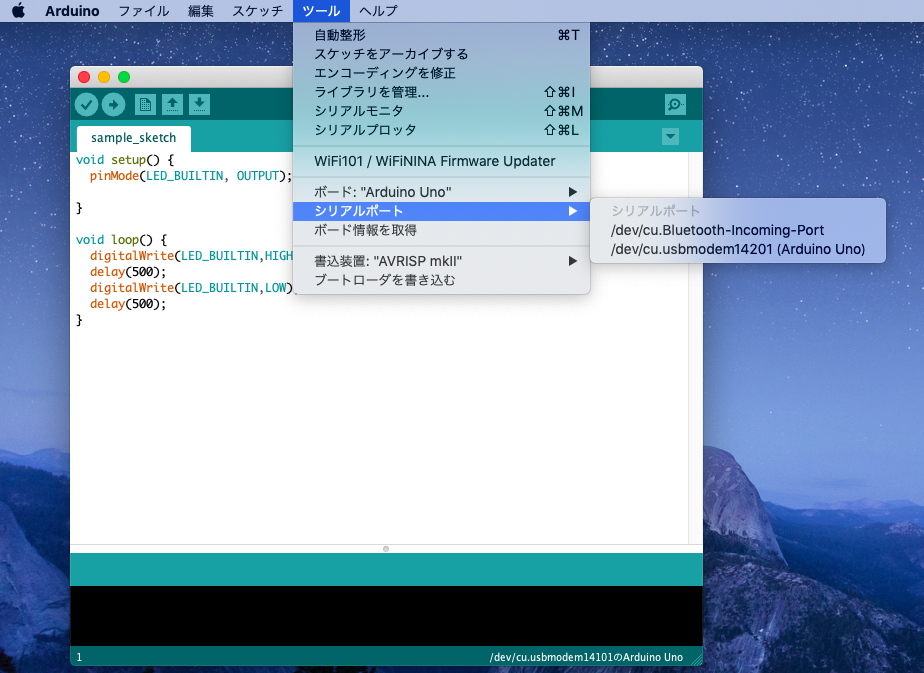Image resolution: width=924 pixels, height=673 pixels.
Task: Open the ヘルプ menu
Action: (x=378, y=11)
